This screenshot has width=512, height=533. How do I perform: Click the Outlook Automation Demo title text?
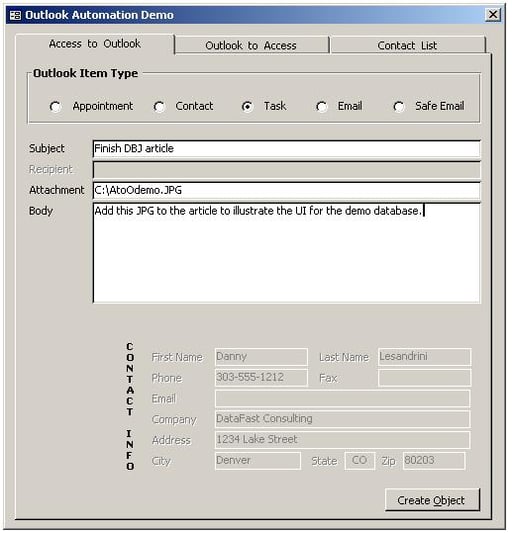(99, 15)
